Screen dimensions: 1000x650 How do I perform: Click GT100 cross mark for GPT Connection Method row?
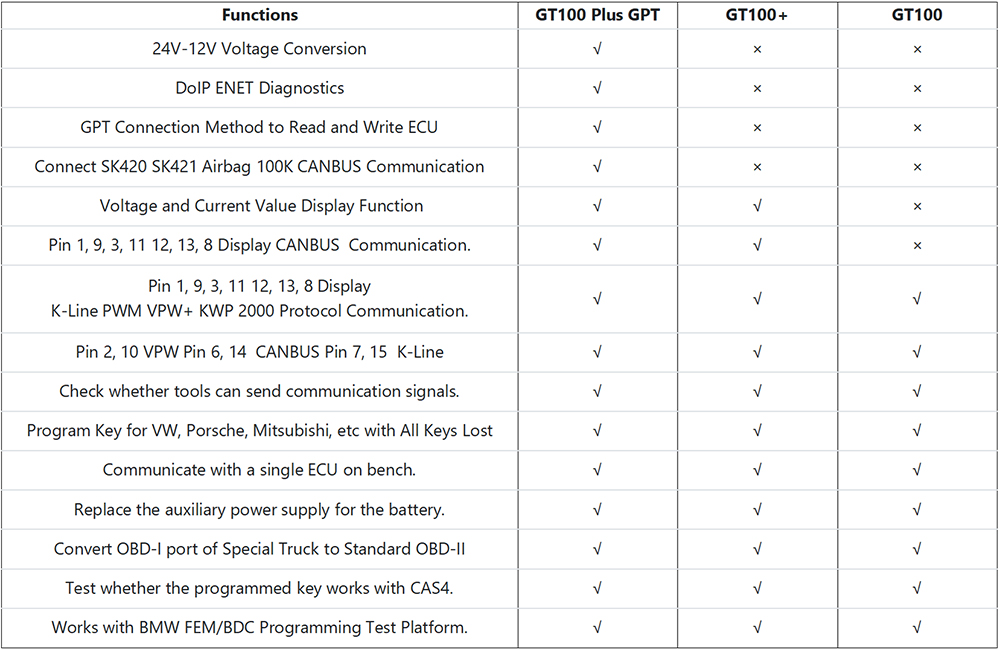coord(917,128)
